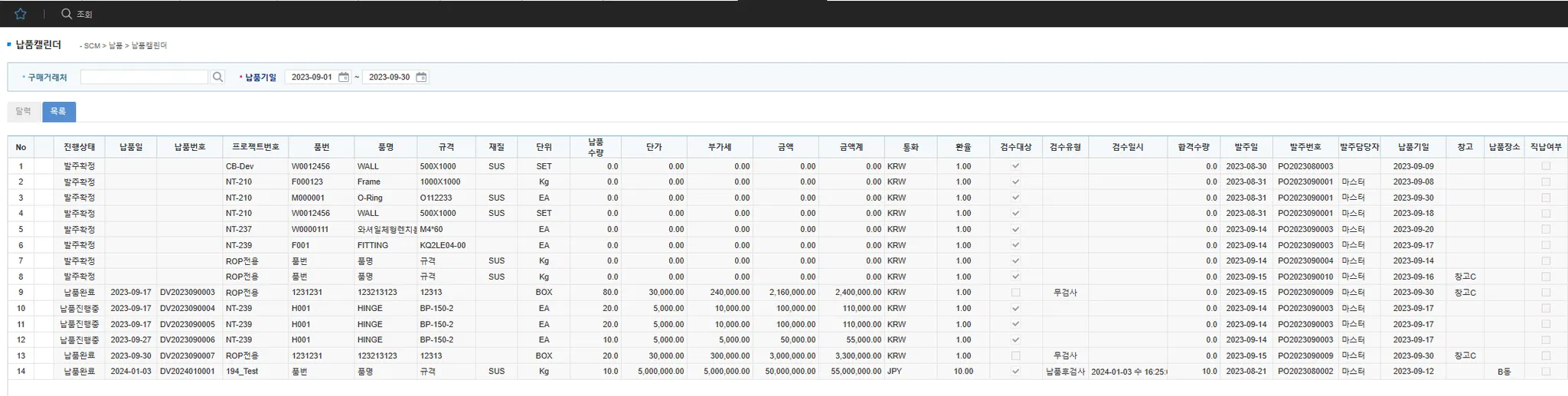Click the 조회 magnifier icon in top bar
Viewport: 1568px width, 396px height.
click(x=67, y=14)
